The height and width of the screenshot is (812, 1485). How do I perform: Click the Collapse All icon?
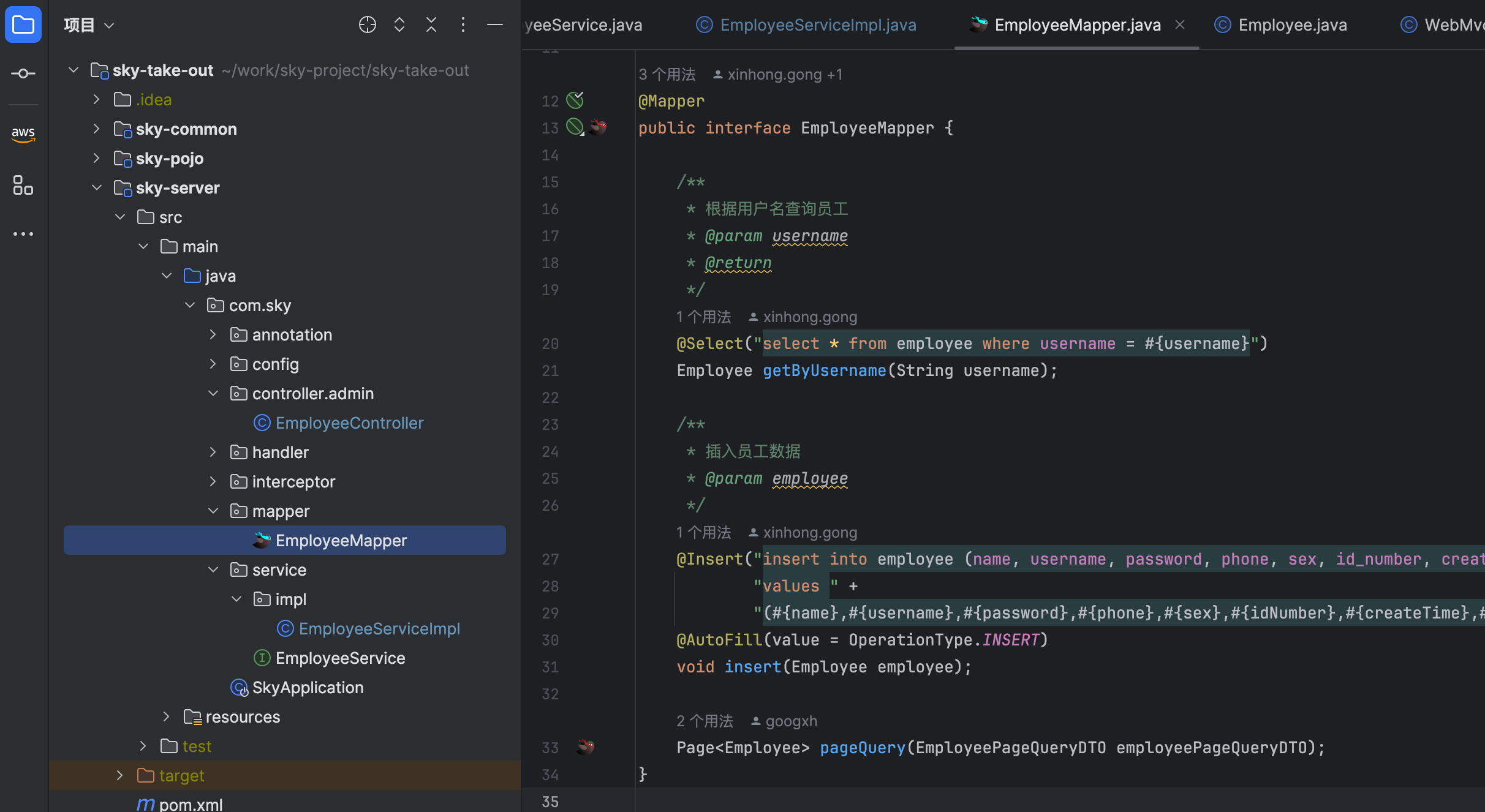pyautogui.click(x=431, y=24)
